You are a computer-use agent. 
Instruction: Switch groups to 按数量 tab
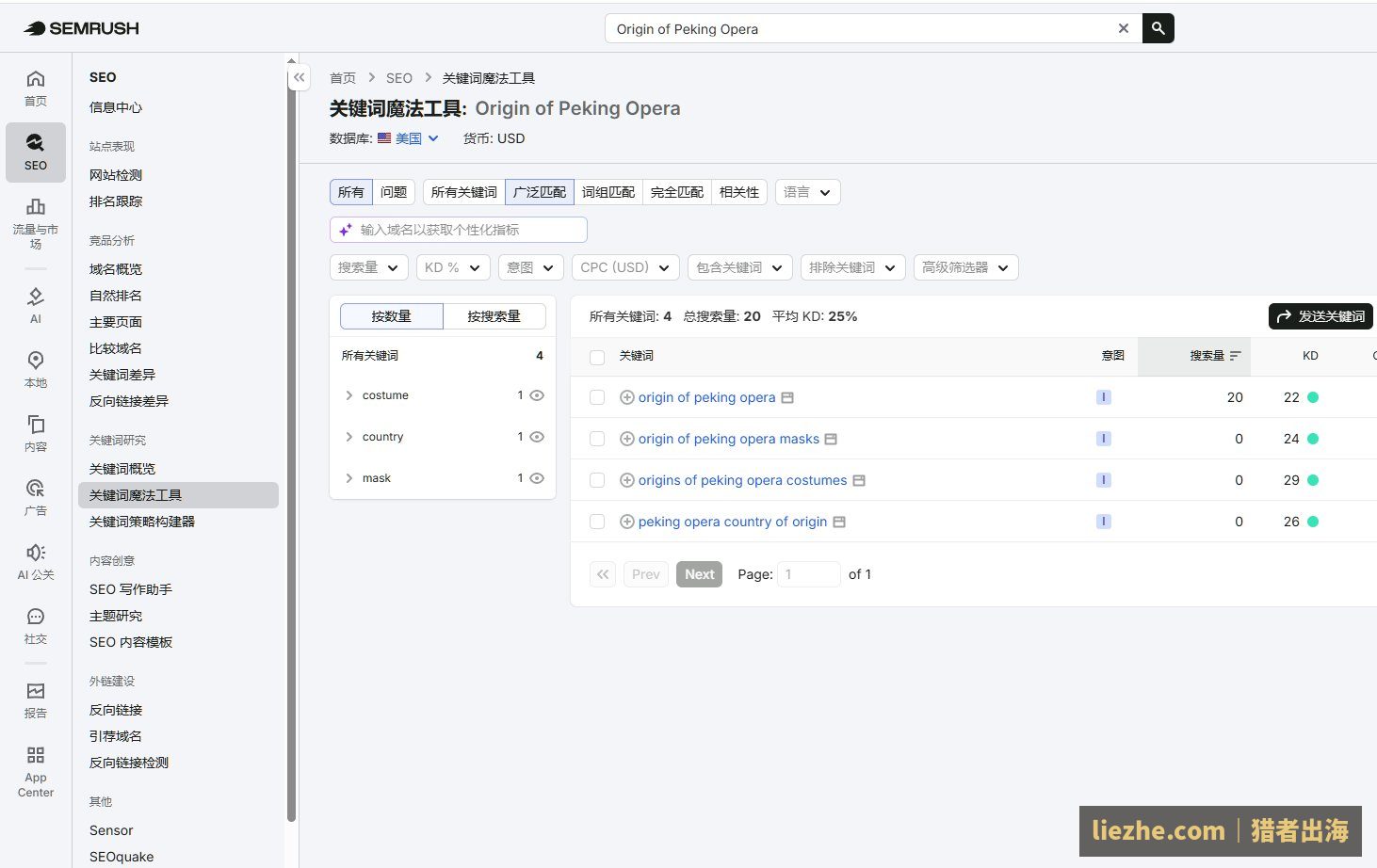(392, 316)
